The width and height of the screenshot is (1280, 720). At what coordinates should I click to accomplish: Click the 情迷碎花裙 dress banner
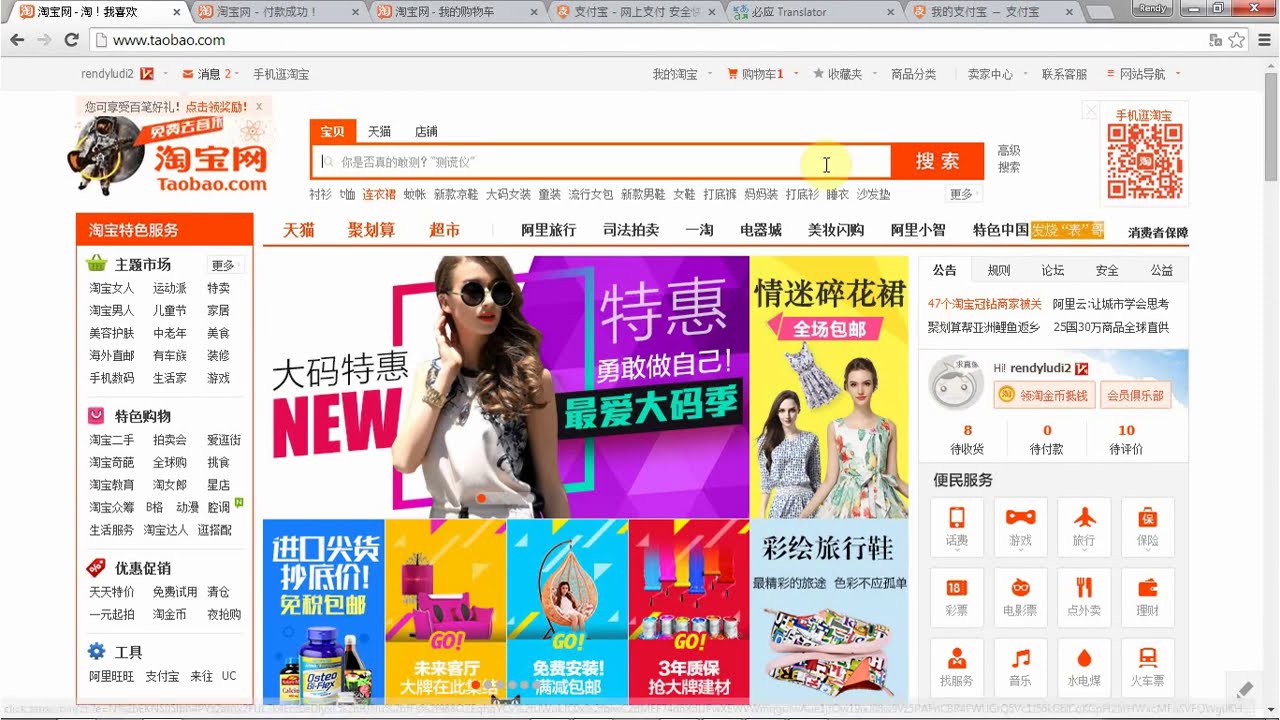point(829,386)
